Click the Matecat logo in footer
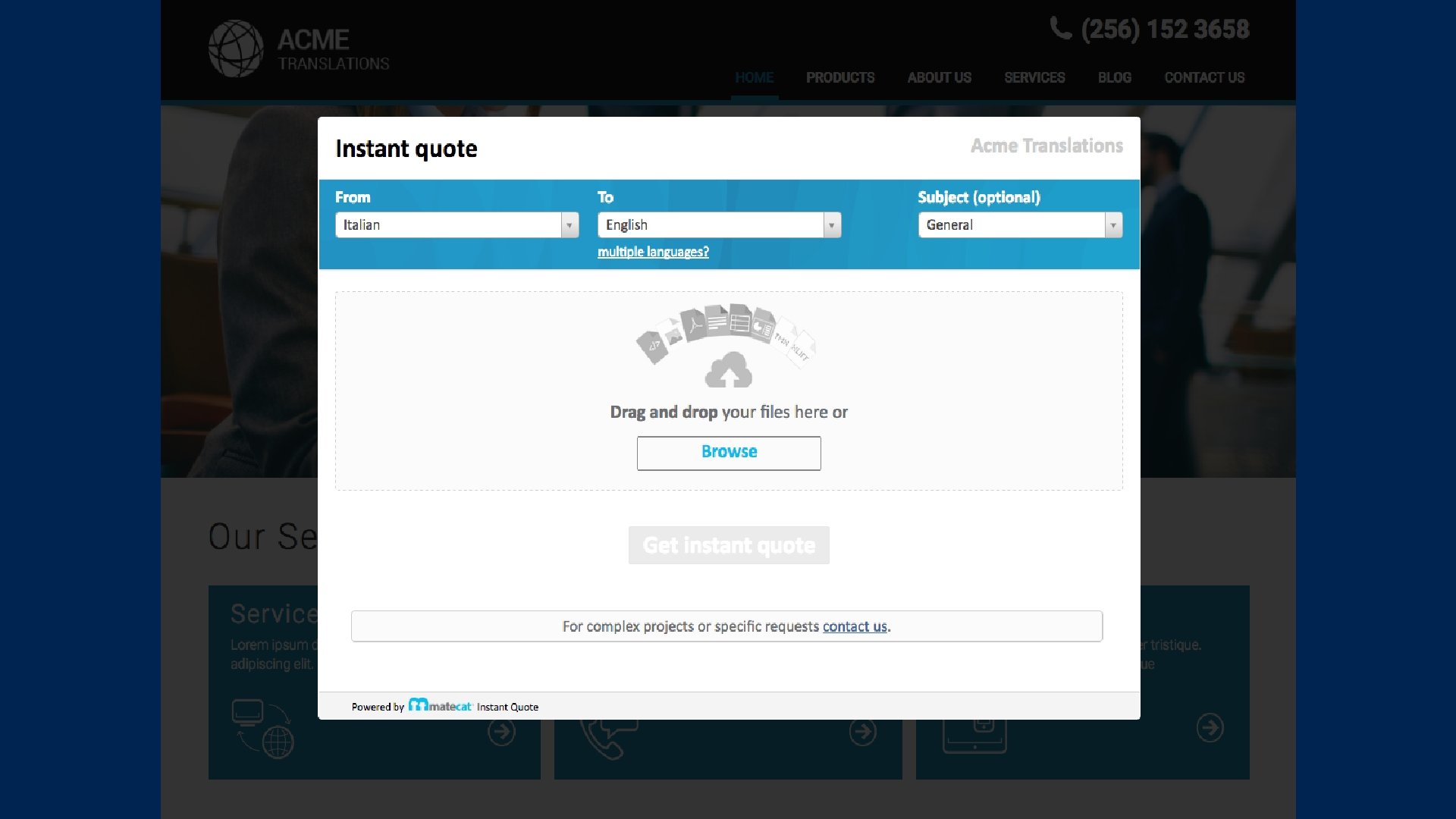1456x819 pixels. tap(441, 706)
